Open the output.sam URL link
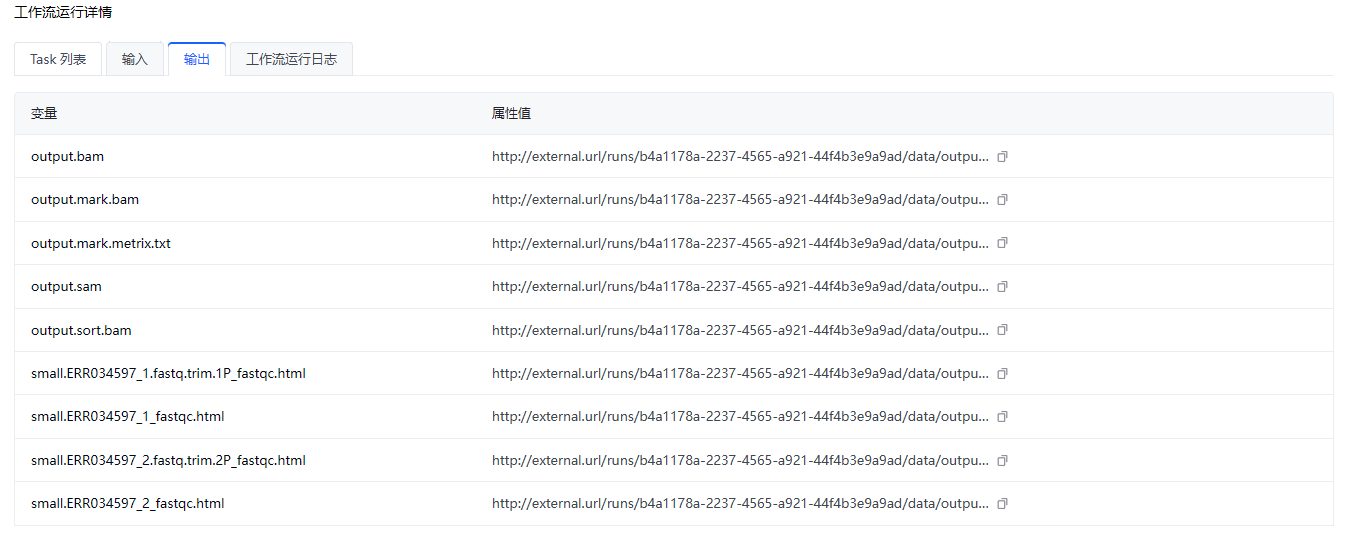Image resolution: width=1347 pixels, height=538 pixels. tap(740, 287)
